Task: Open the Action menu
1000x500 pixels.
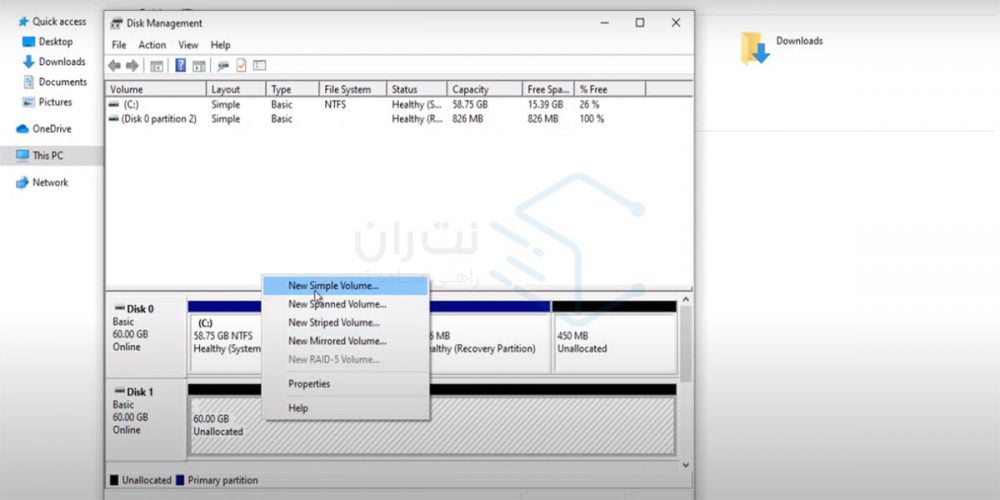Action: [x=152, y=45]
